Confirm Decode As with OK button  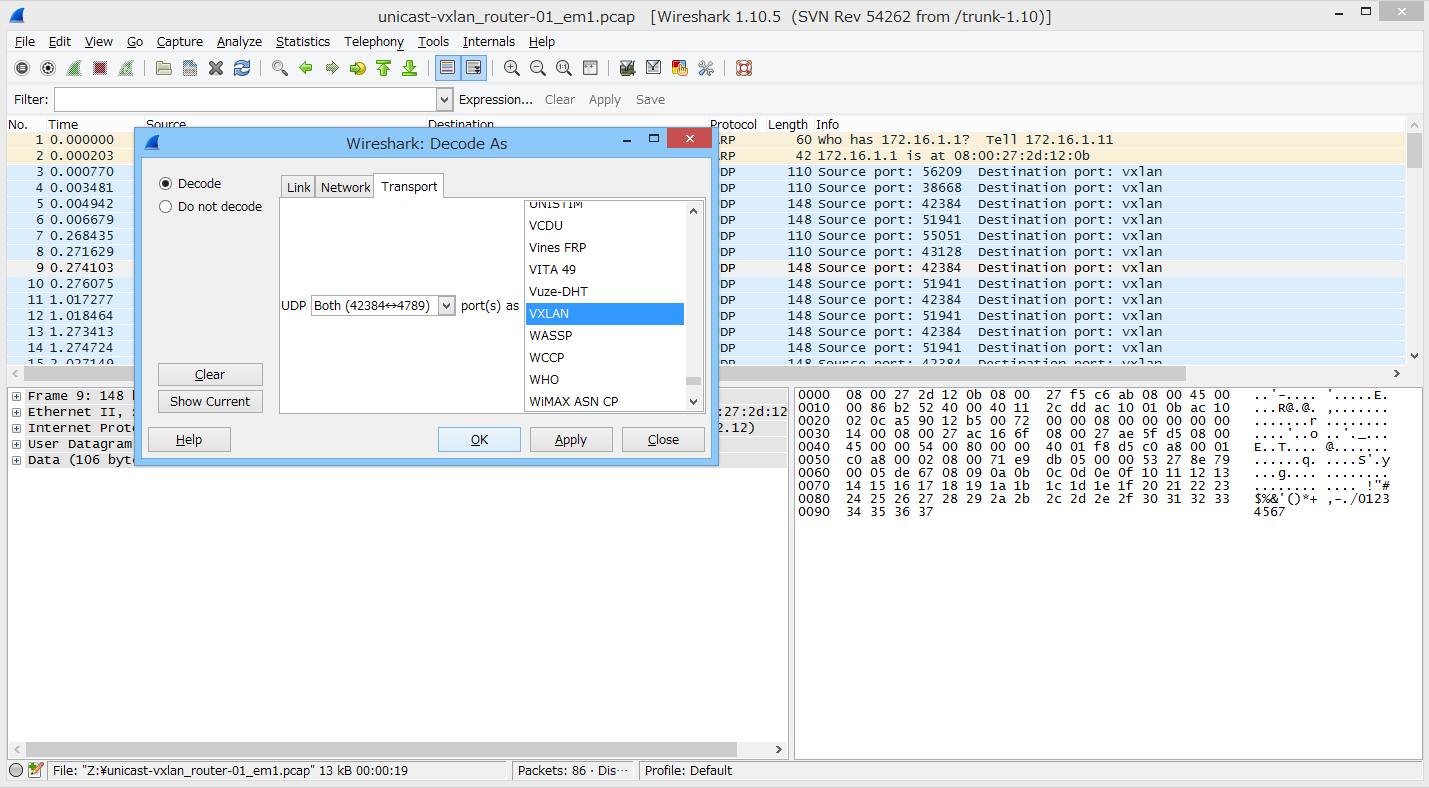[479, 440]
